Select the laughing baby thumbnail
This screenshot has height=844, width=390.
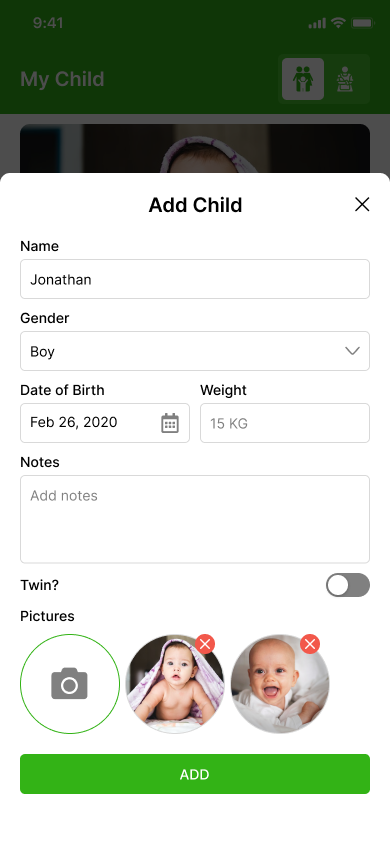280,684
